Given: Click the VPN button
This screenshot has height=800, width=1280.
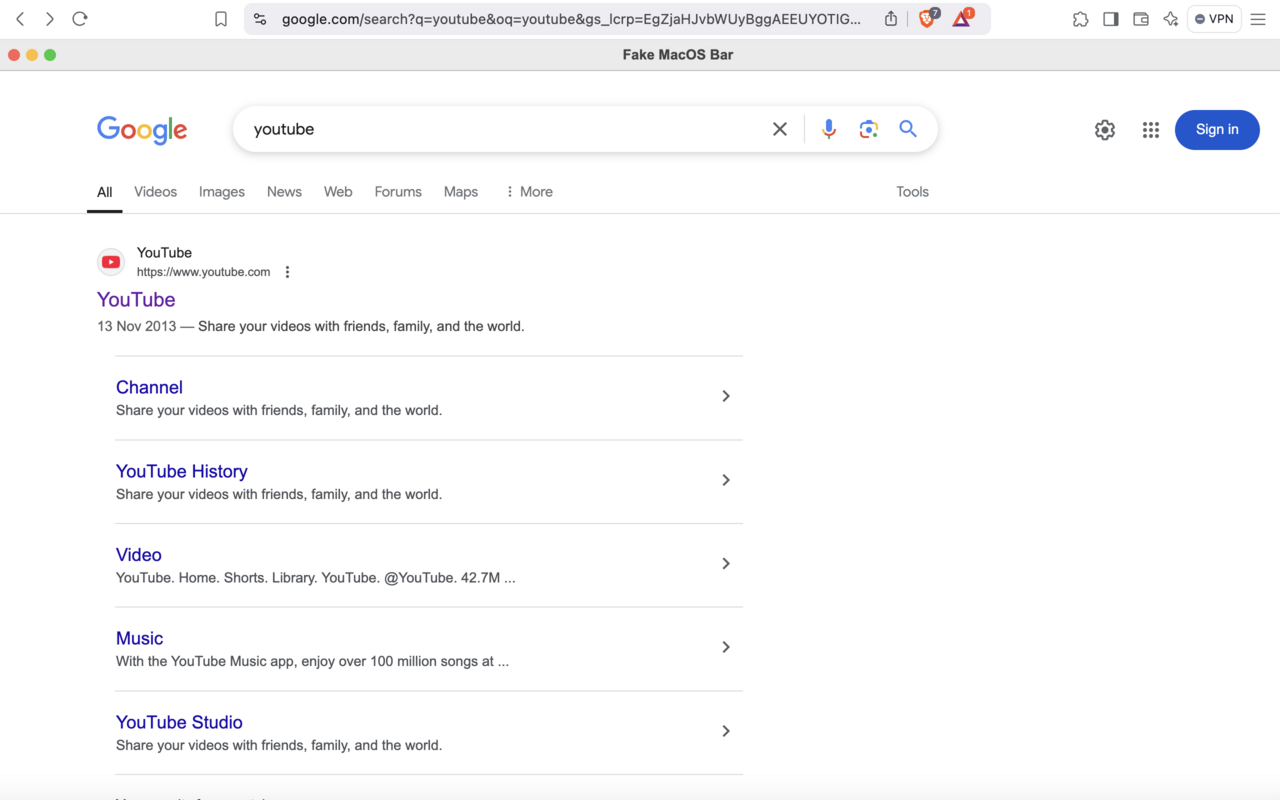Looking at the screenshot, I should tap(1214, 19).
